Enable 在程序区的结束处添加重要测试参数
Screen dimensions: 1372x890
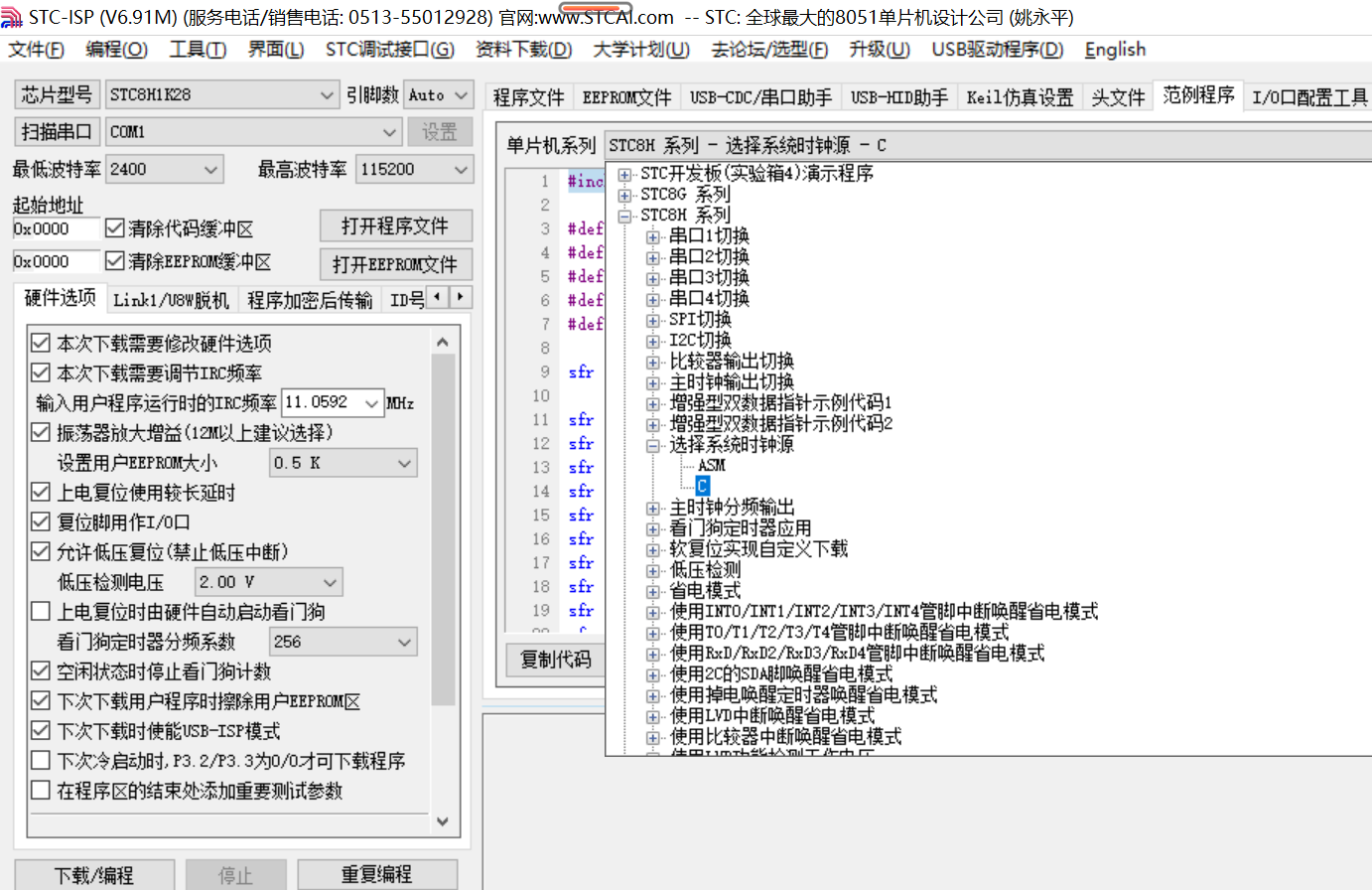[x=41, y=791]
